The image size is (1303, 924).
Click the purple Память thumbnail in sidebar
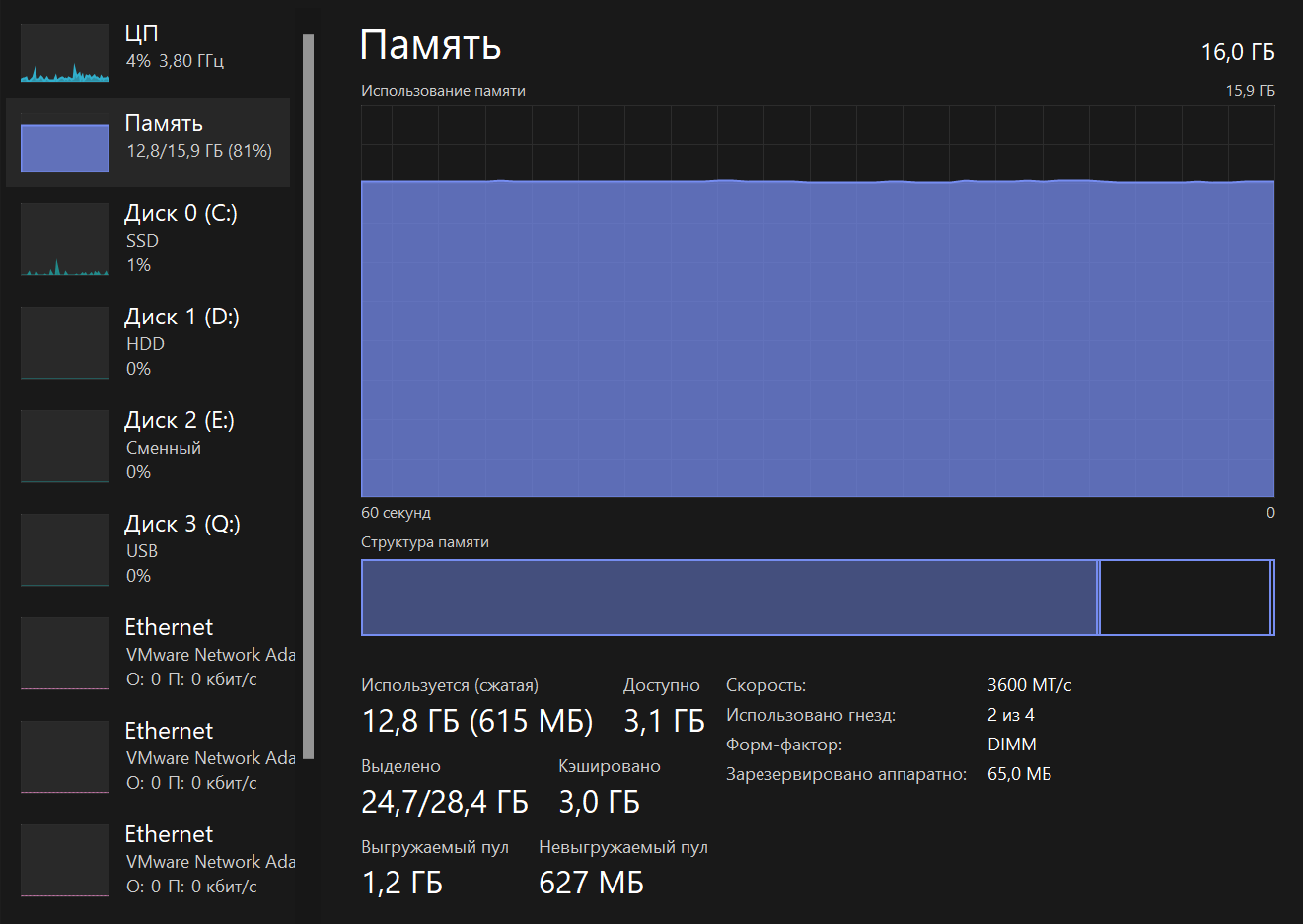click(x=65, y=147)
